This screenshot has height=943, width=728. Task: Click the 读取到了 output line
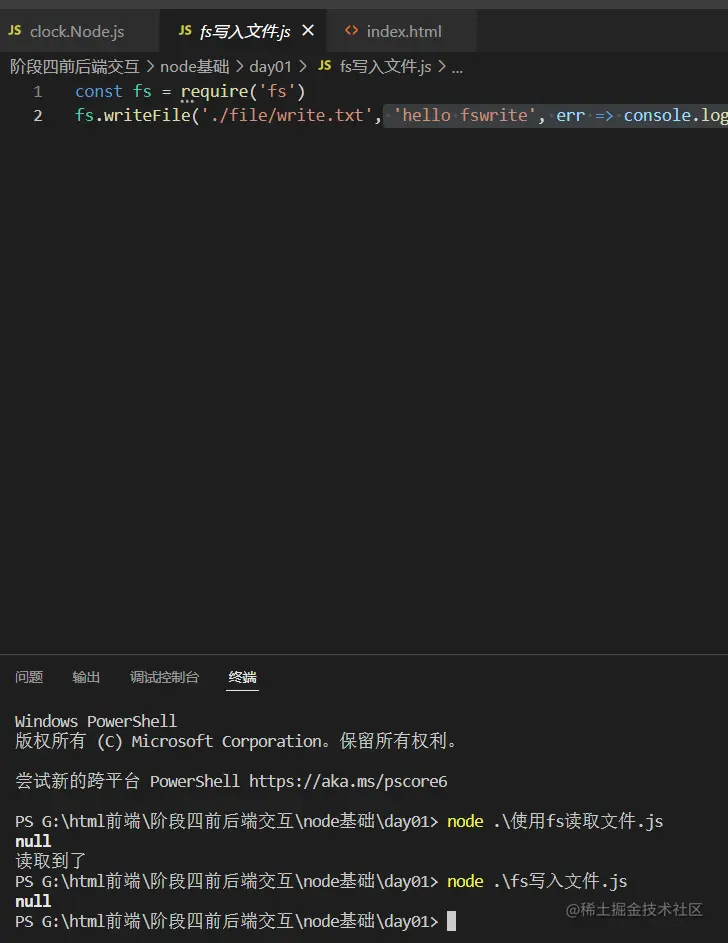tap(50, 861)
